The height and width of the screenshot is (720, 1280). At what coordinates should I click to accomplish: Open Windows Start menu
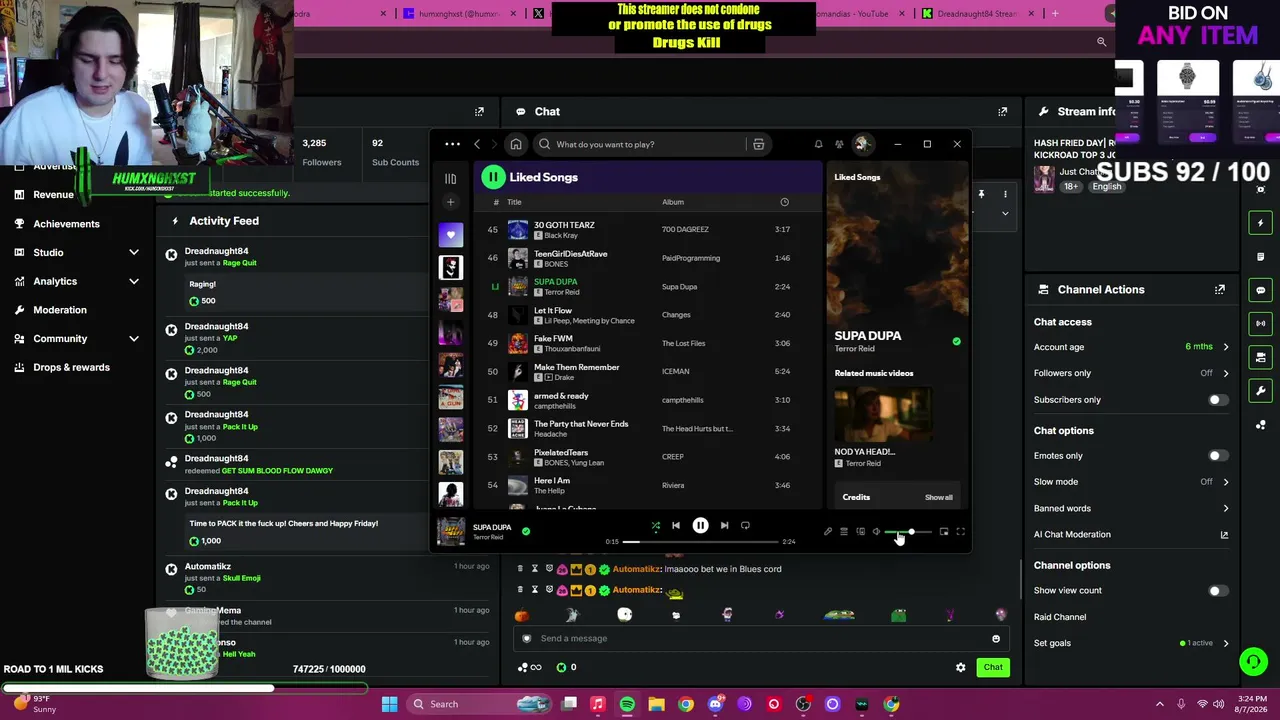(x=390, y=704)
